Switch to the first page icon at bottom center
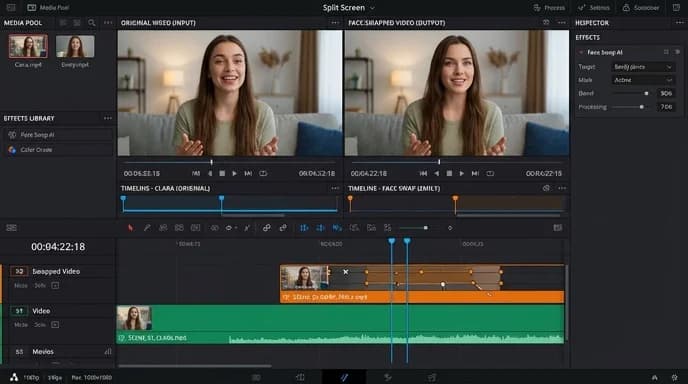This screenshot has height=384, width=688. tap(257, 377)
